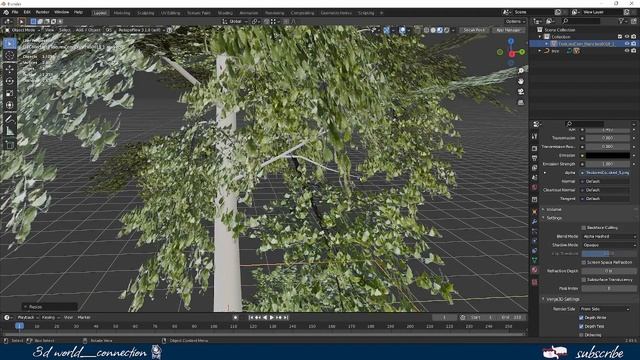The height and width of the screenshot is (360, 640).
Task: Enable the Screen Space Refraction checkbox
Action: point(583,262)
